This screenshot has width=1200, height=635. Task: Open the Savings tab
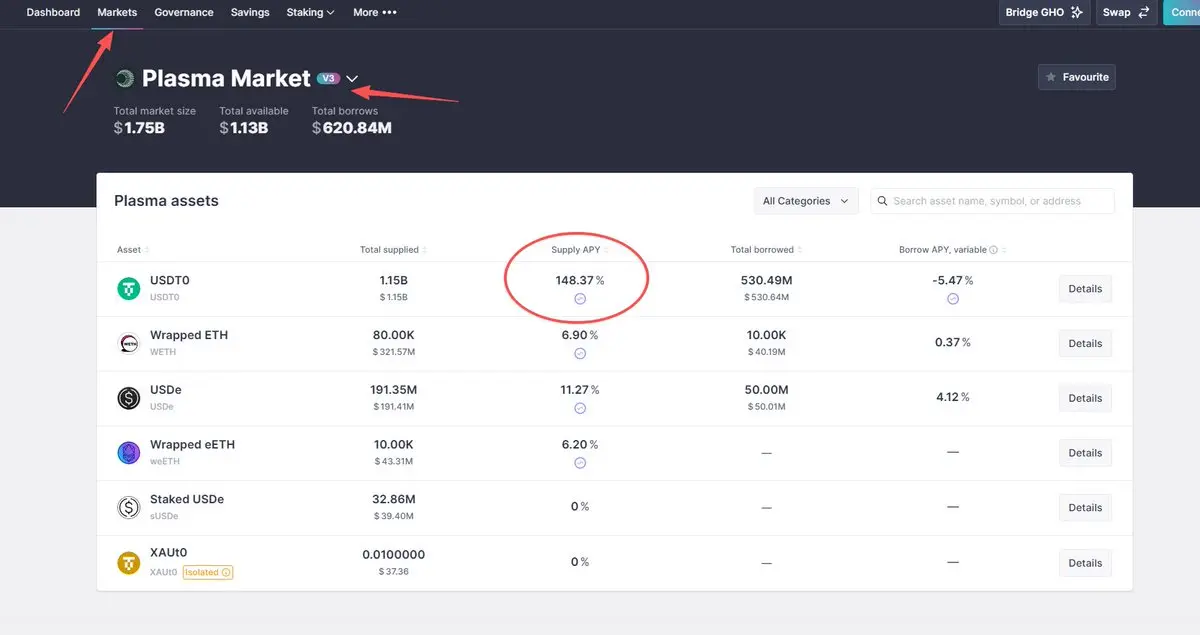(250, 12)
